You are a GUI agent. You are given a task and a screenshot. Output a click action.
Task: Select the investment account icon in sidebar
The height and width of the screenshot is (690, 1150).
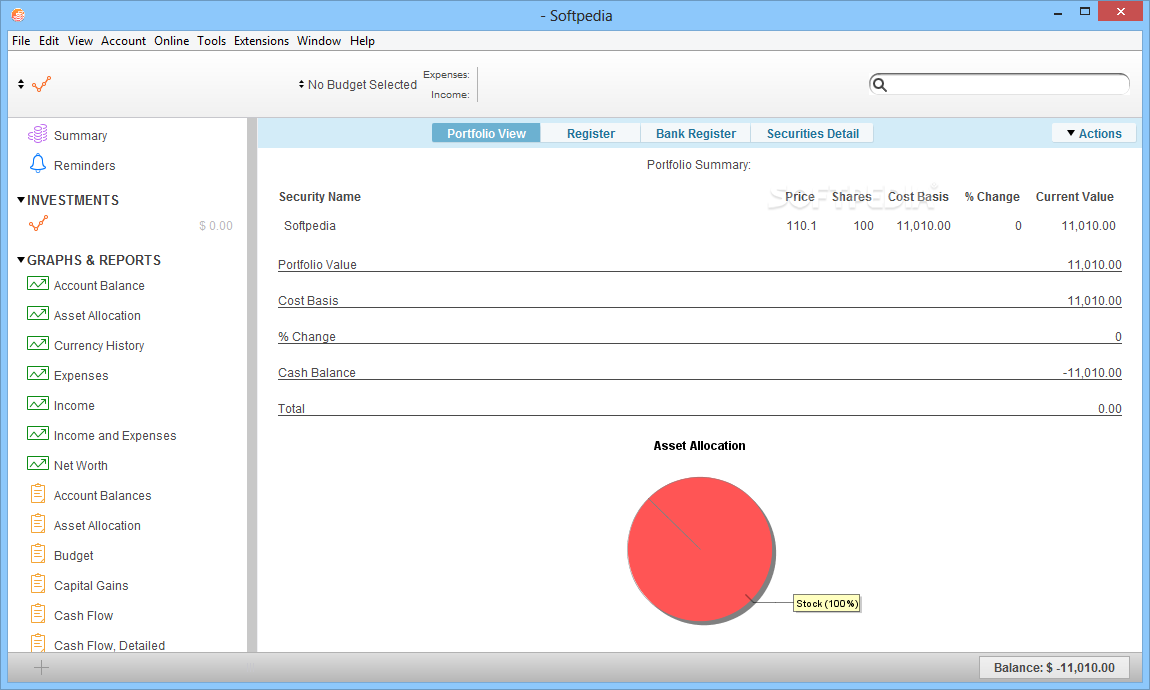(x=39, y=224)
